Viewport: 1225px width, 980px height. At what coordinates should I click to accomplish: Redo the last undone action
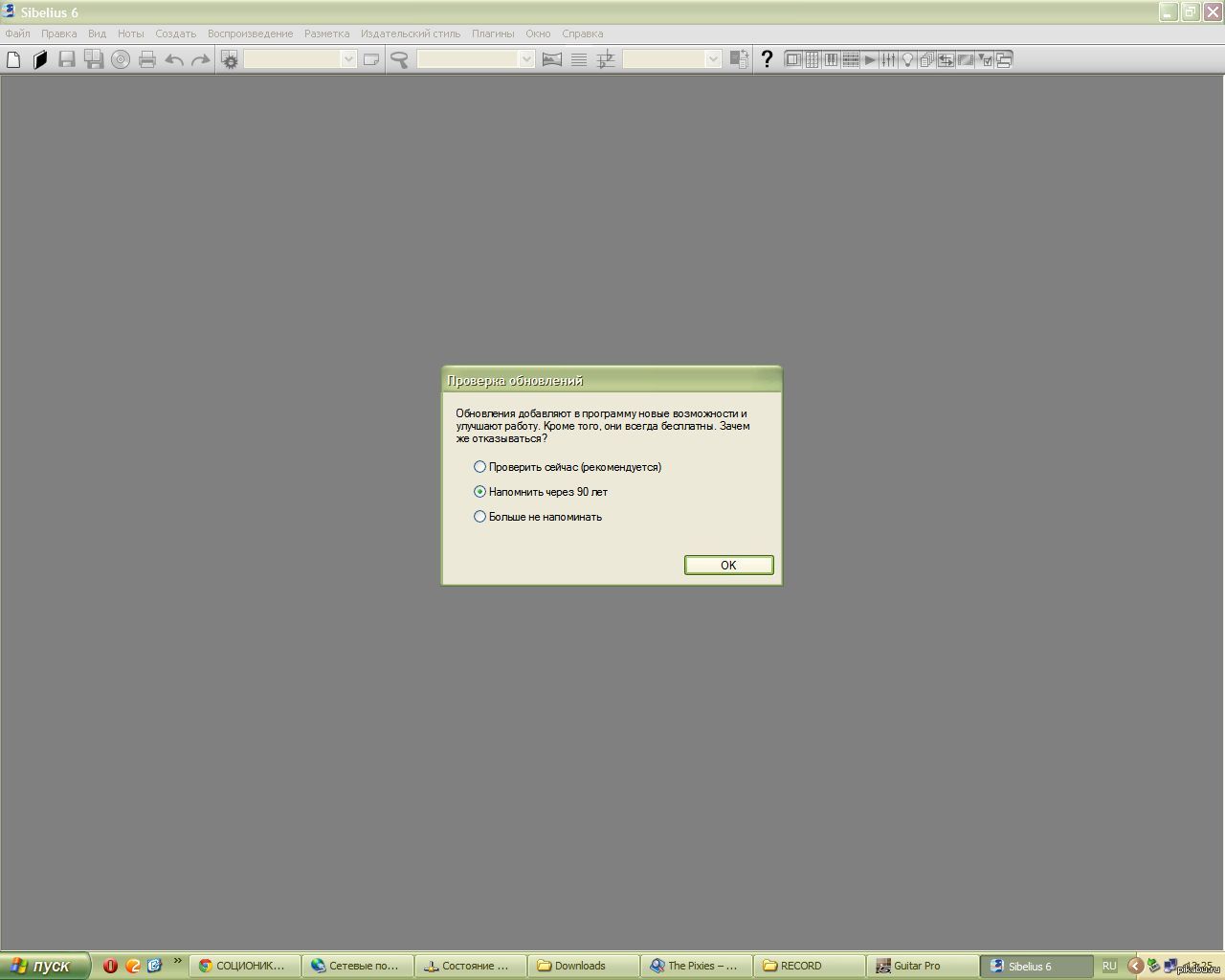(200, 59)
